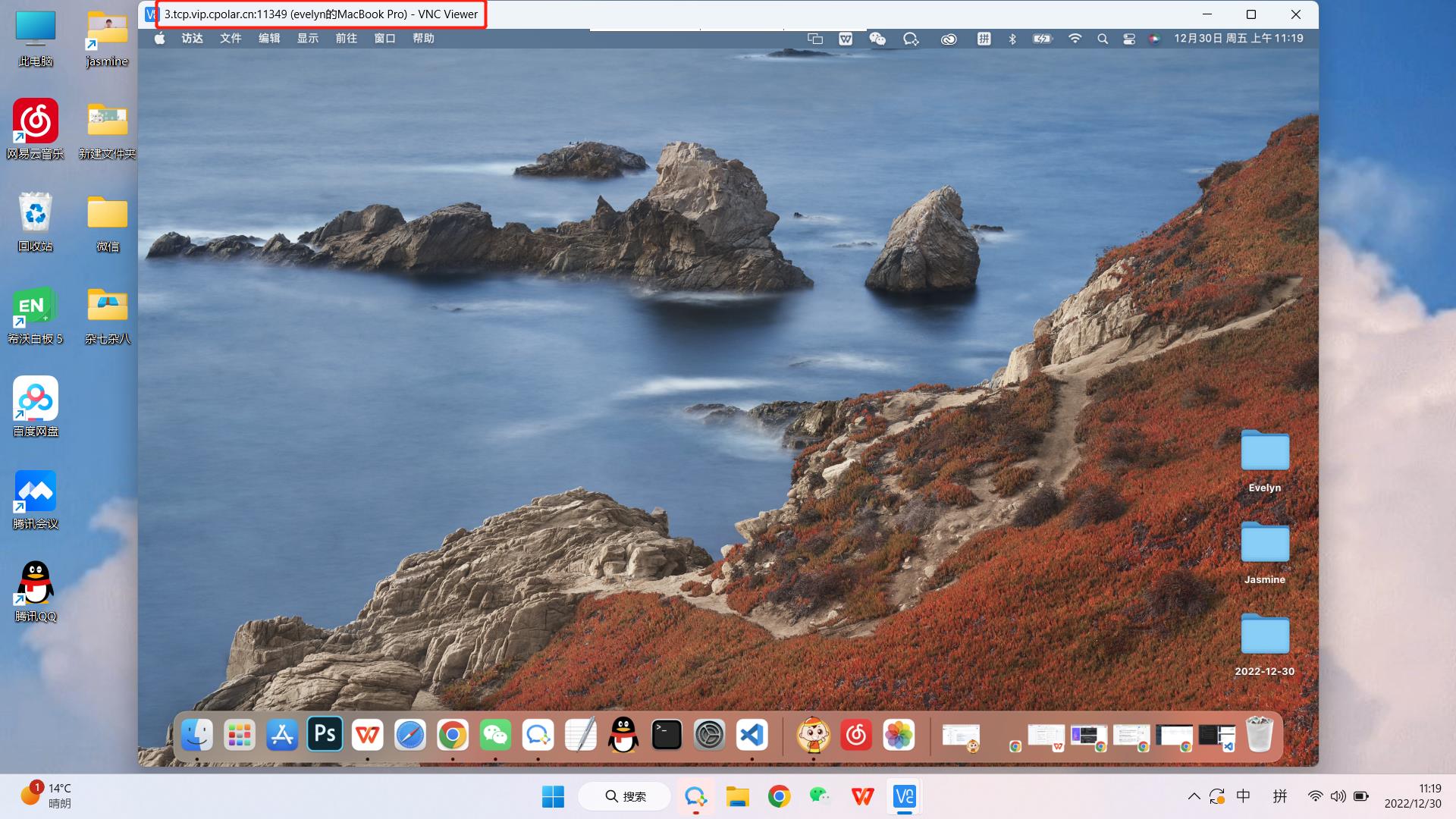Screen dimensions: 1456x819
Task: Click the Windows 搜索 search box
Action: 626,796
